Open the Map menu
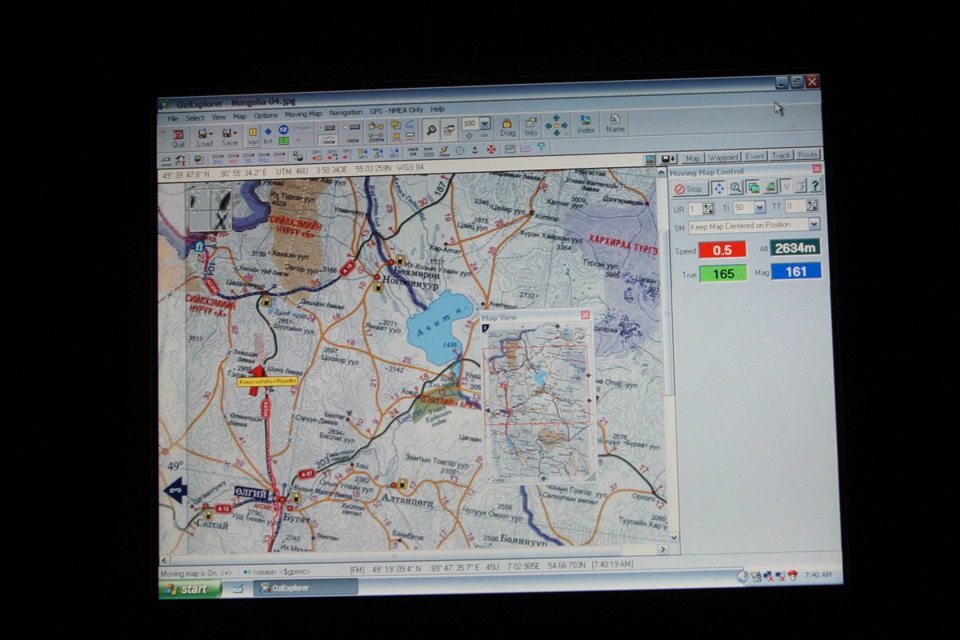 click(239, 116)
